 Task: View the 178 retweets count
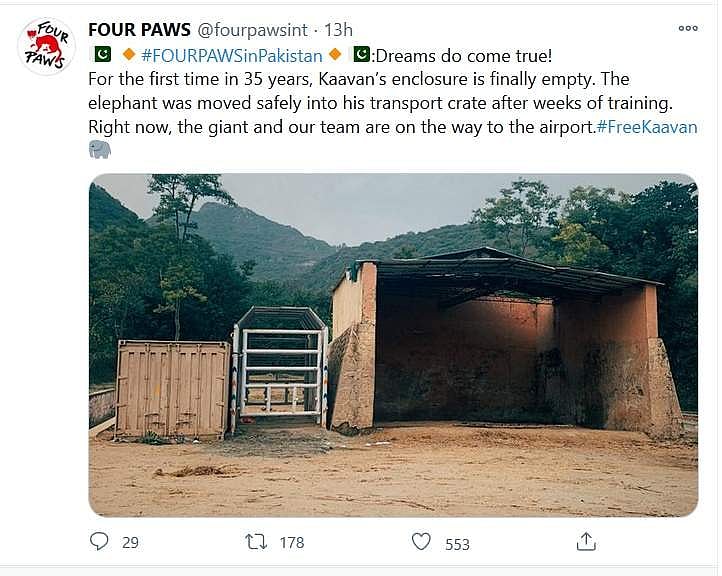coord(291,543)
